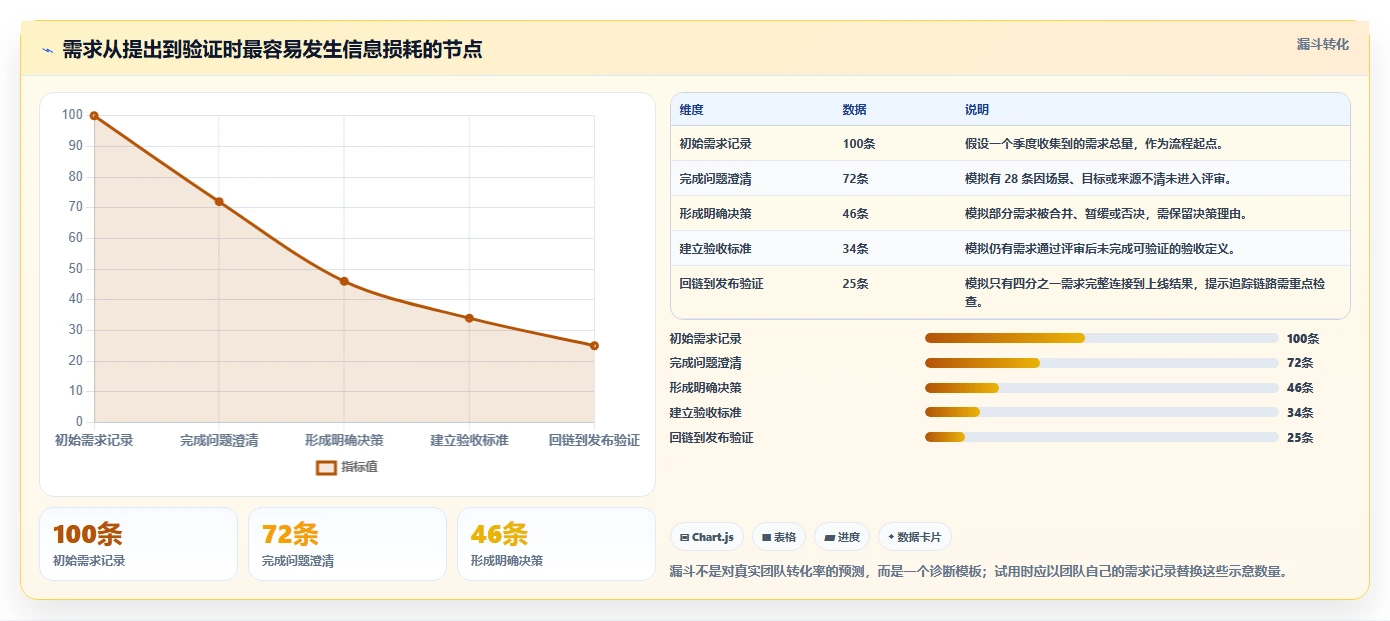Click the 回链到发布验证 progress bar
Screen dimensions: 1390x621
click(x=1102, y=437)
